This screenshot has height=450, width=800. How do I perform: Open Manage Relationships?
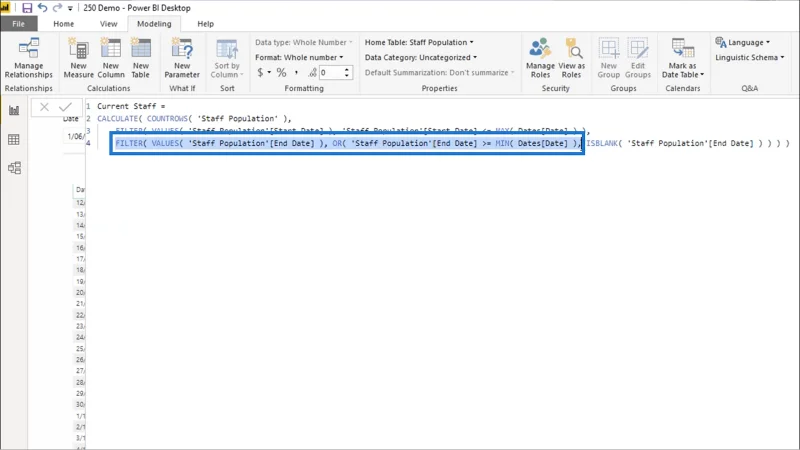click(x=29, y=58)
